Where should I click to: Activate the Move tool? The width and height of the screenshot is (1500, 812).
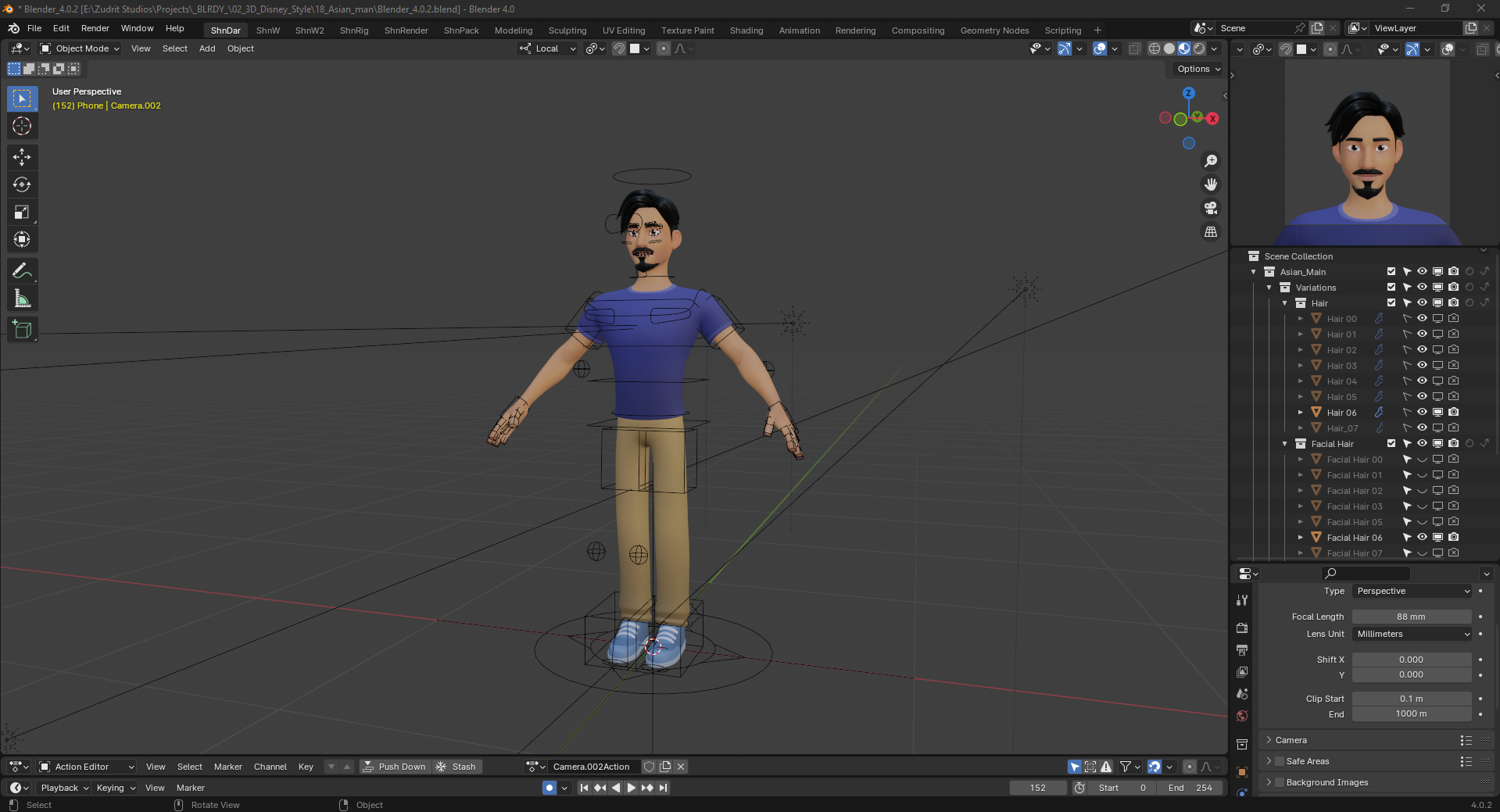[x=22, y=157]
